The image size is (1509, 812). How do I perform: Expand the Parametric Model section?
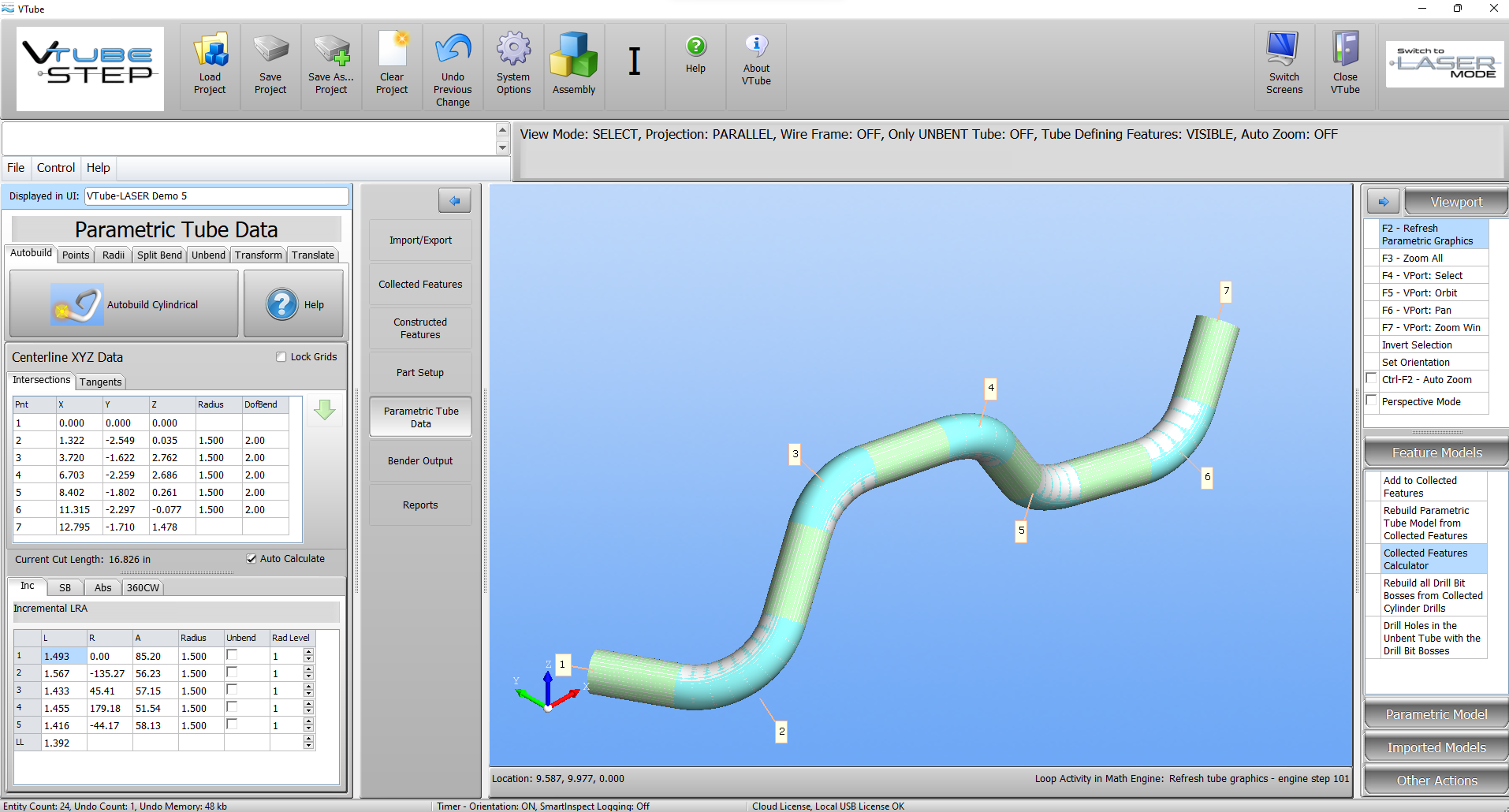(x=1436, y=714)
